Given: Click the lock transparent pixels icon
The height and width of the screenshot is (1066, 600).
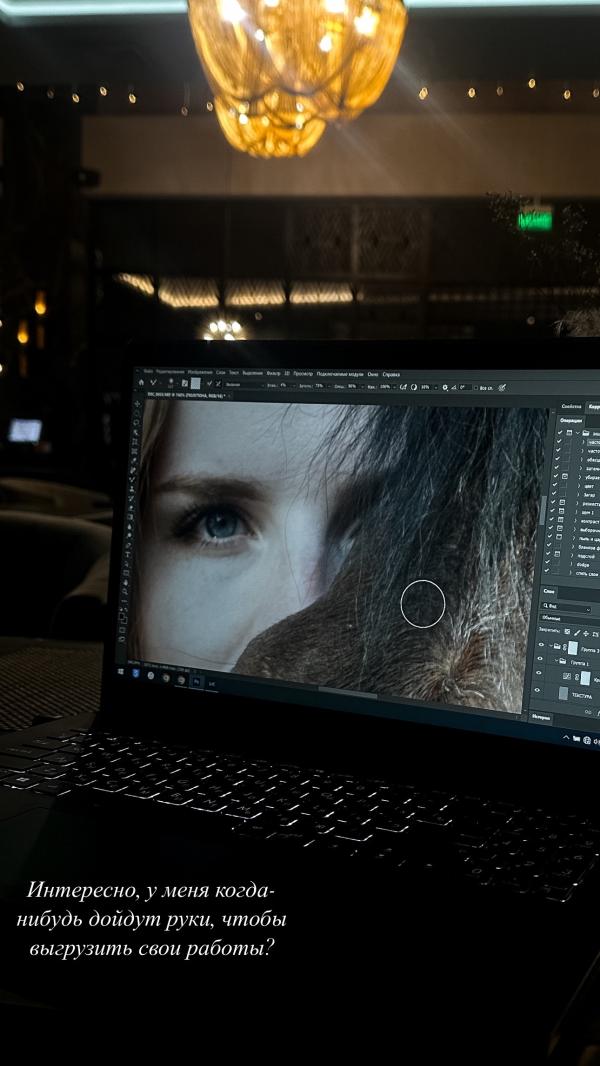Looking at the screenshot, I should (x=566, y=632).
